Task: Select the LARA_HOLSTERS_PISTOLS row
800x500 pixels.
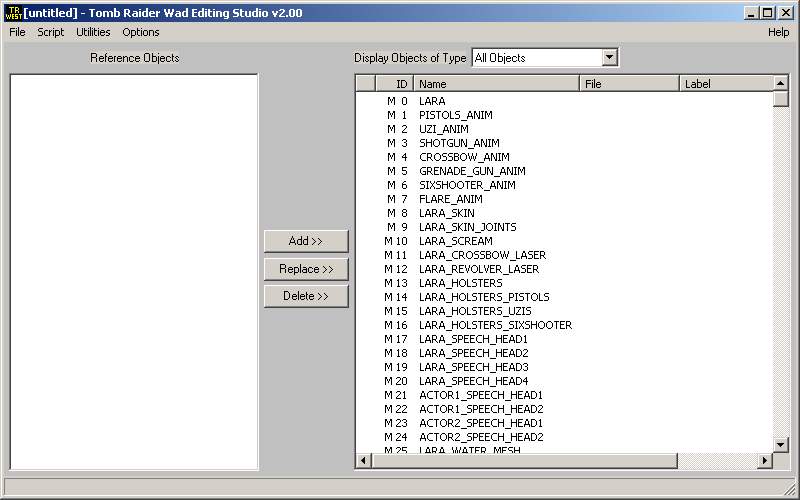Action: point(565,297)
